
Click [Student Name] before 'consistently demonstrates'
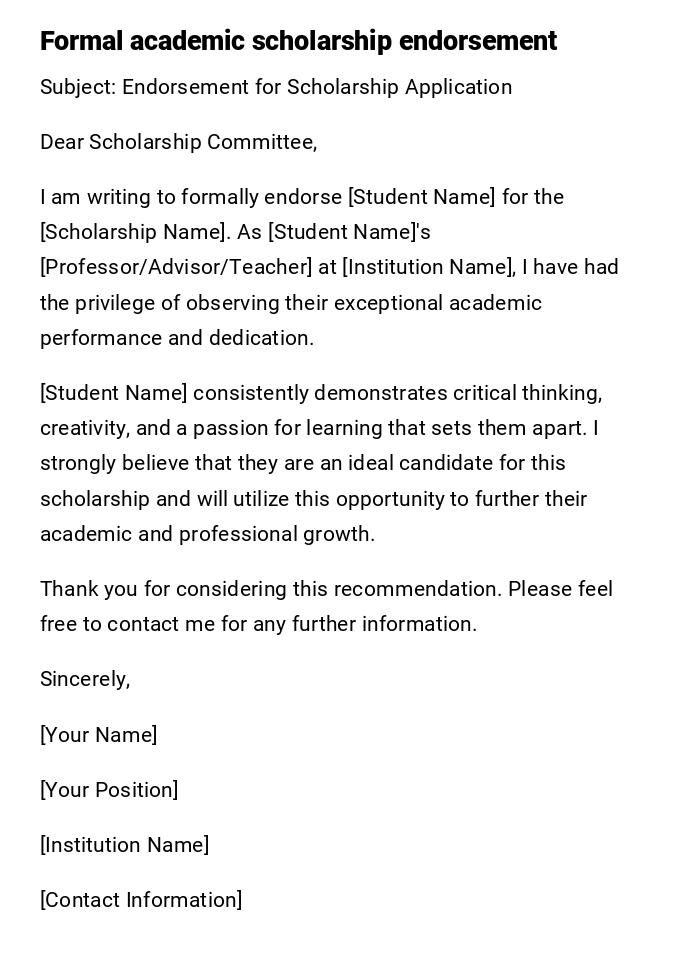[113, 393]
